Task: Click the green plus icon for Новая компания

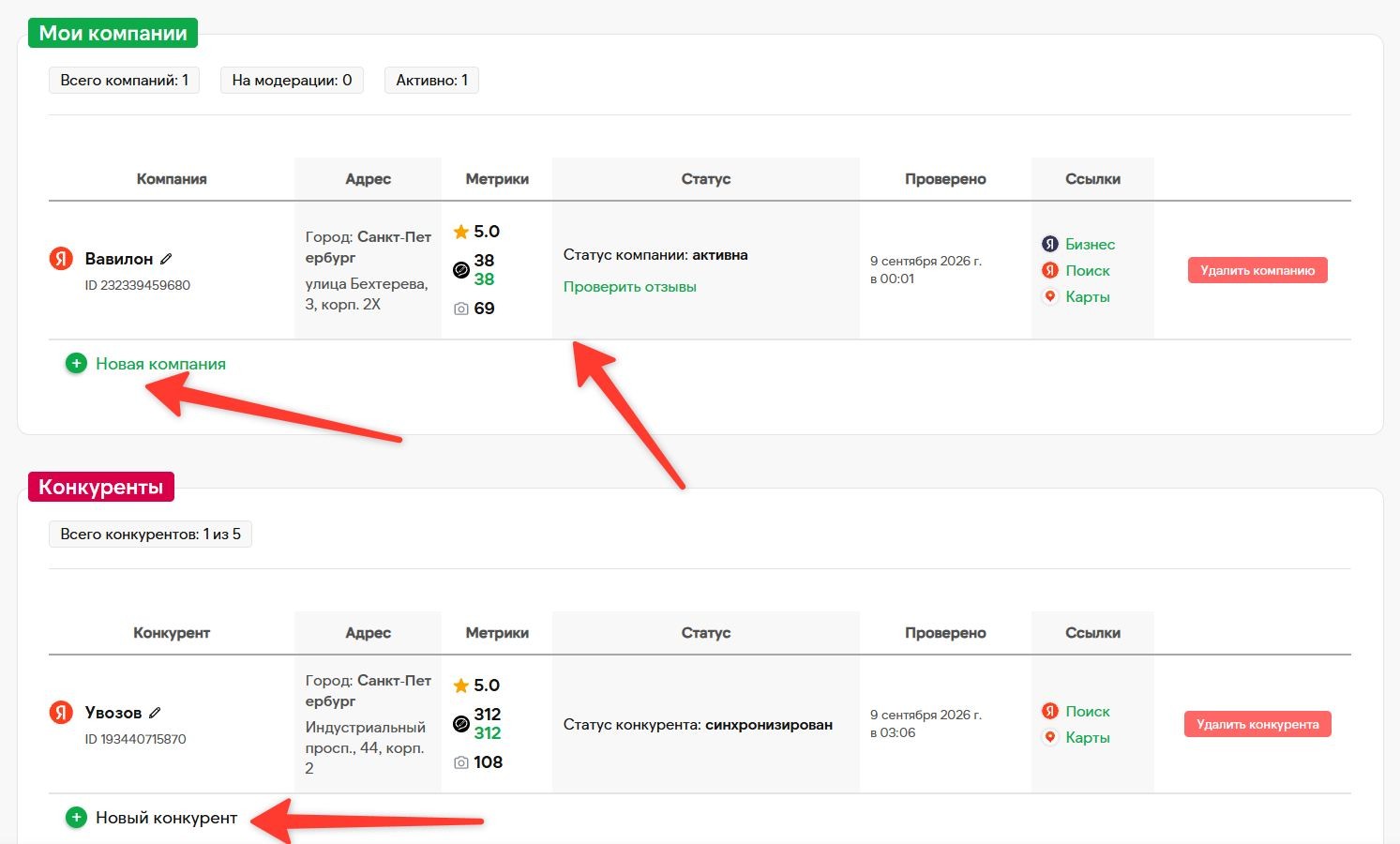Action: click(x=76, y=363)
